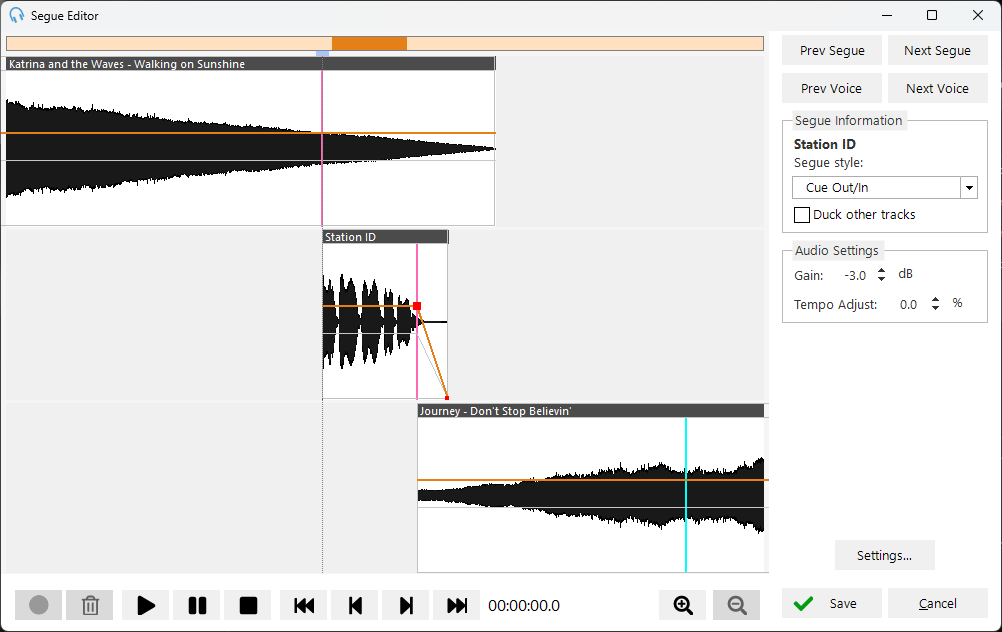
Task: Increase Tempo Adjust with up arrow
Action: tap(936, 299)
